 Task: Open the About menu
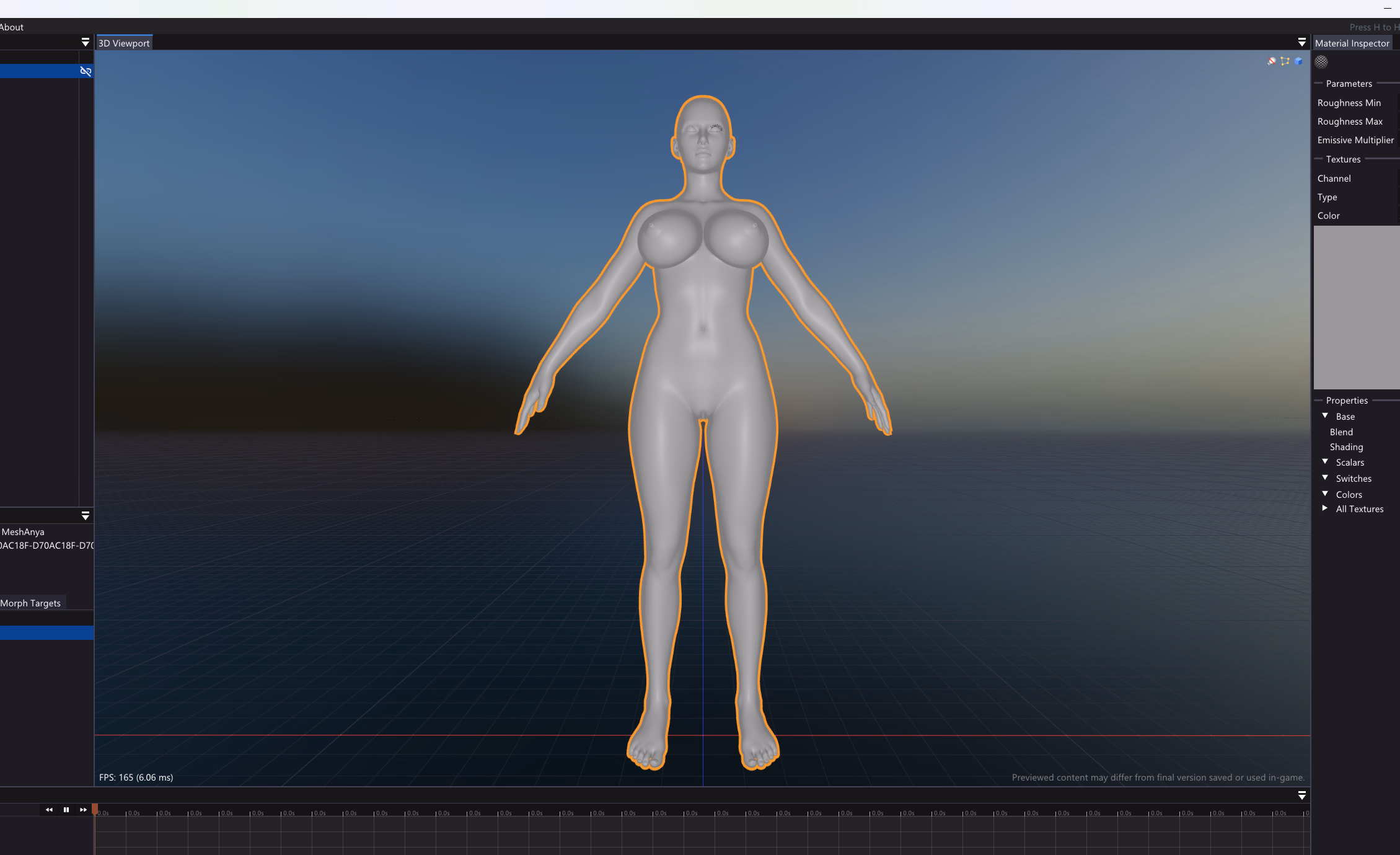click(12, 27)
